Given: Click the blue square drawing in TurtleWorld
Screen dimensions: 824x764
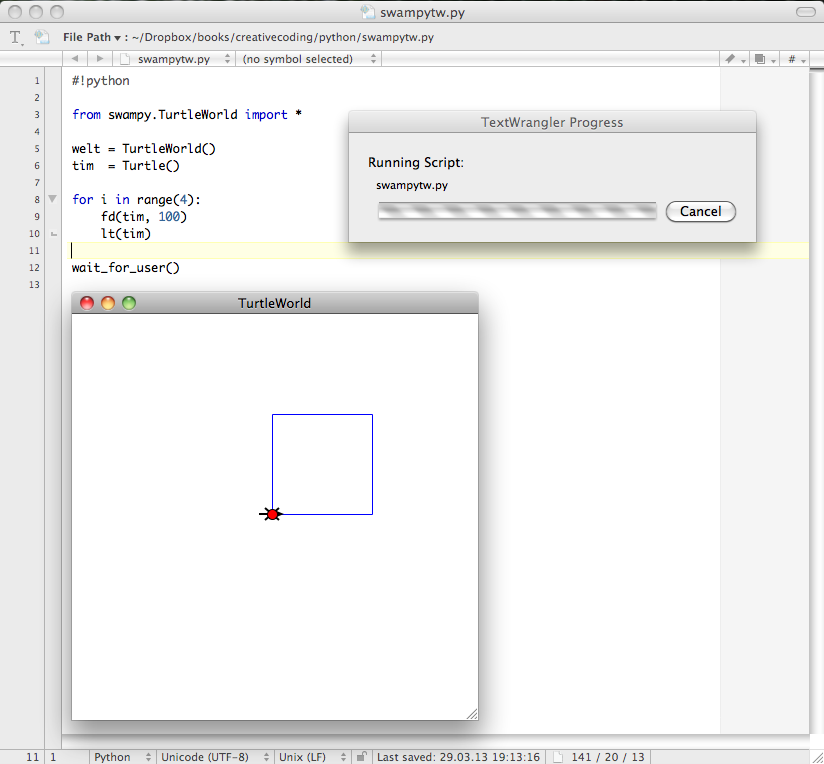Looking at the screenshot, I should [x=322, y=464].
